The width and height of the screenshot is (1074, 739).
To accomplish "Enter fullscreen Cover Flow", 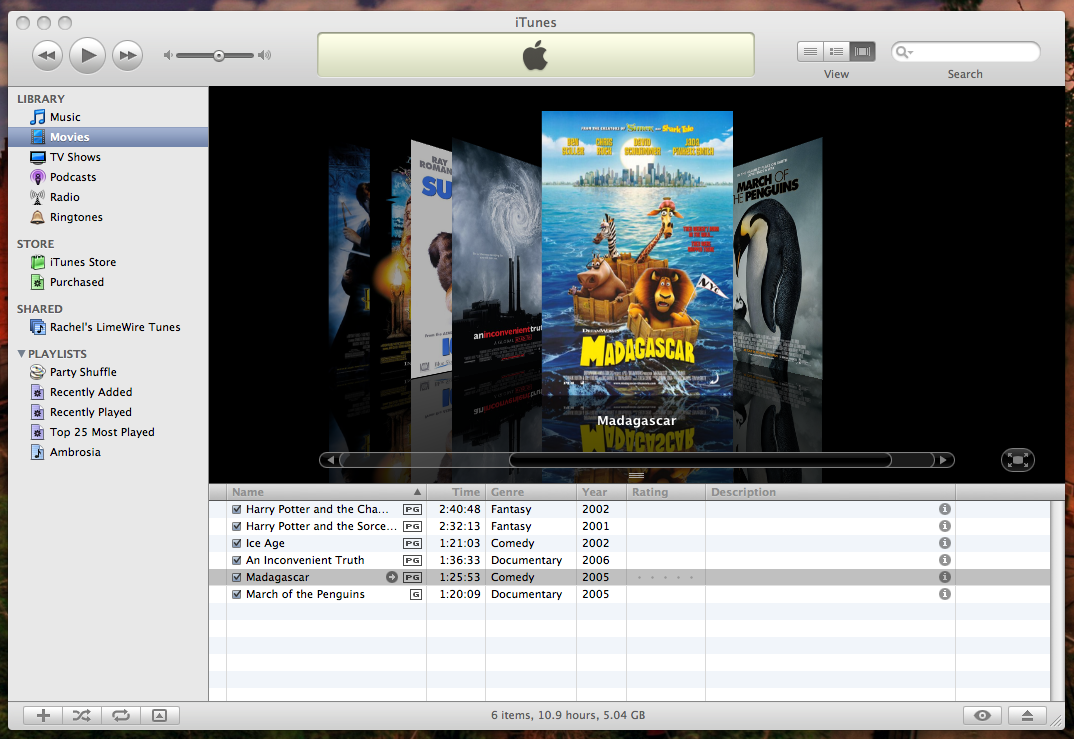I will tap(1017, 459).
